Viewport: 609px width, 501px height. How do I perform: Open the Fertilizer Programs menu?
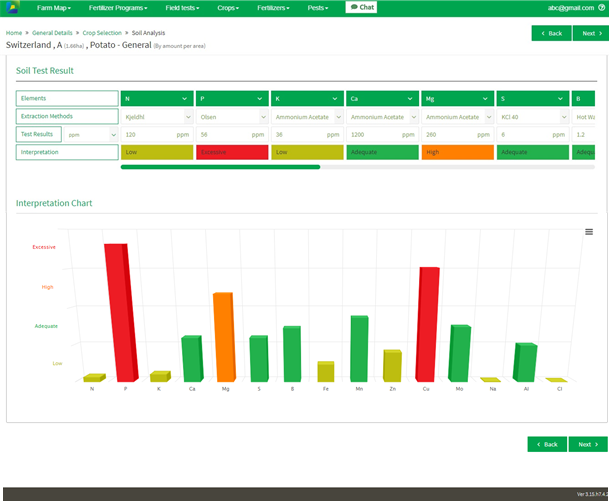(x=118, y=8)
